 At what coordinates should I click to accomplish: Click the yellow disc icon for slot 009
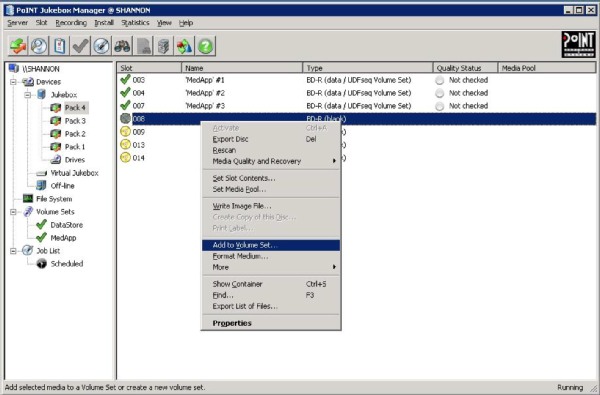click(125, 131)
